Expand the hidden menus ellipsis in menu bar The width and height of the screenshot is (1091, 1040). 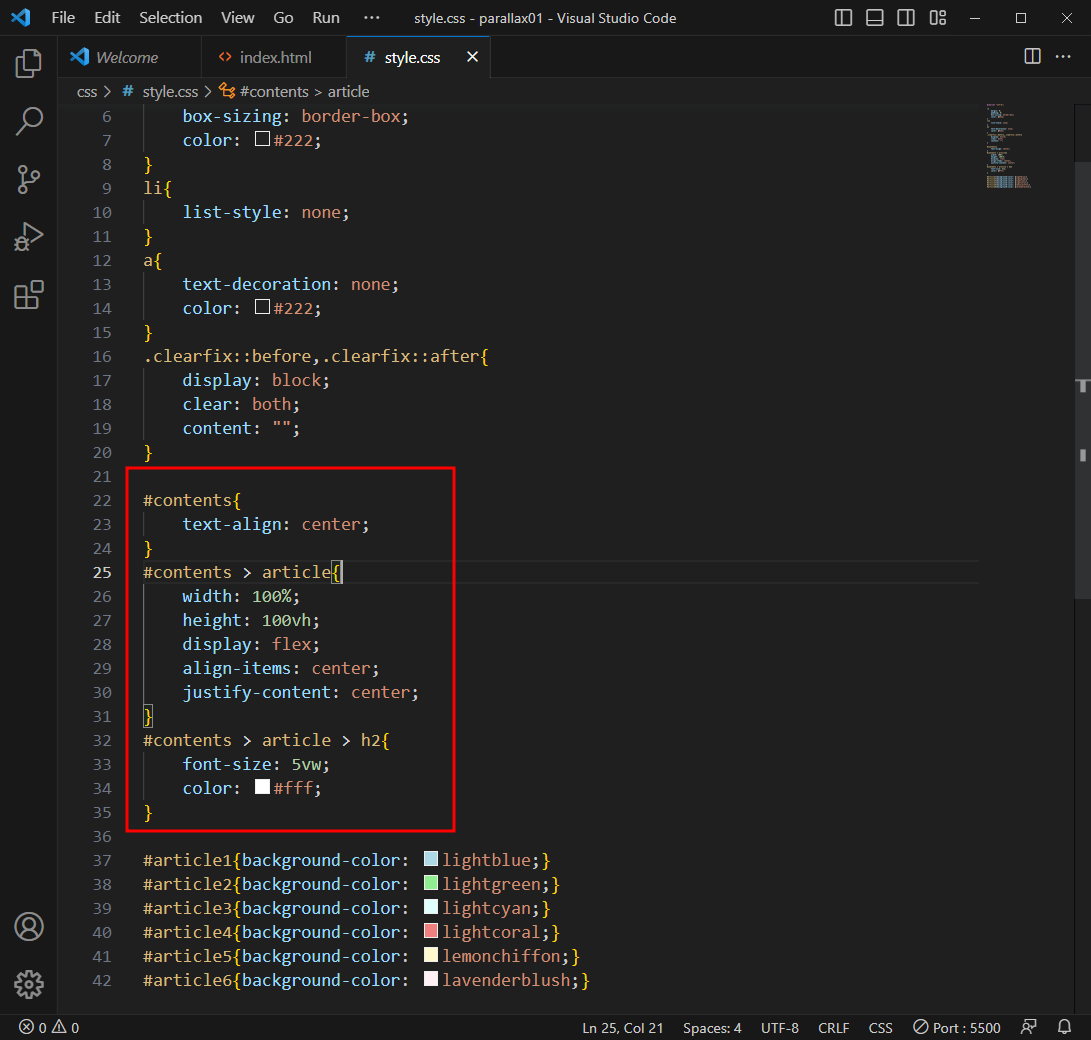(x=372, y=17)
